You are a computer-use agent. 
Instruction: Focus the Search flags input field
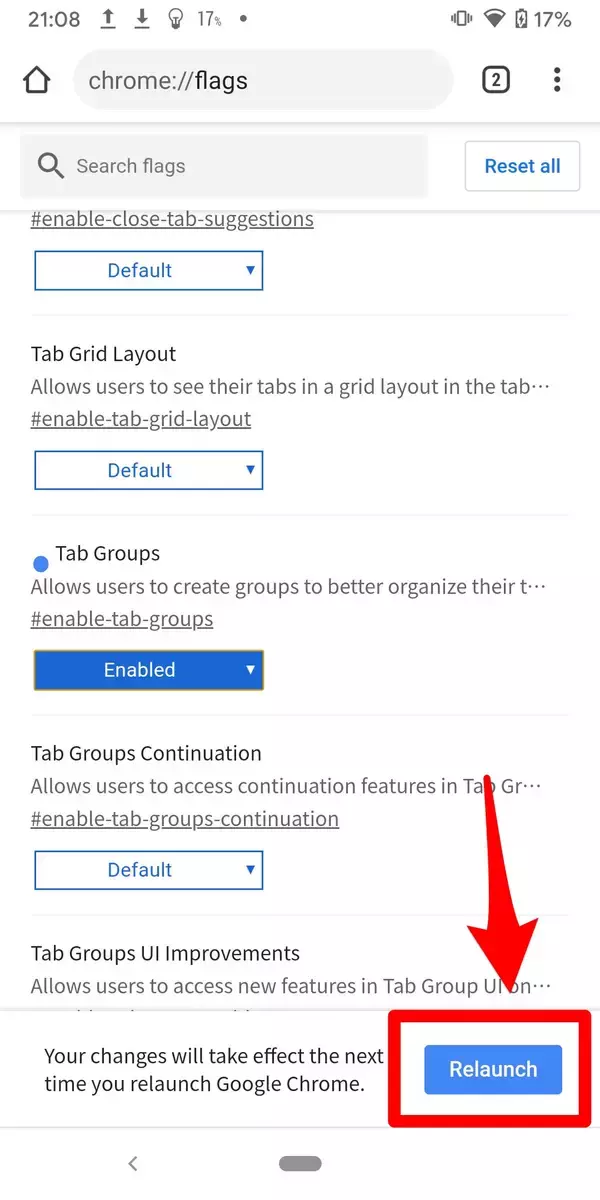240,166
